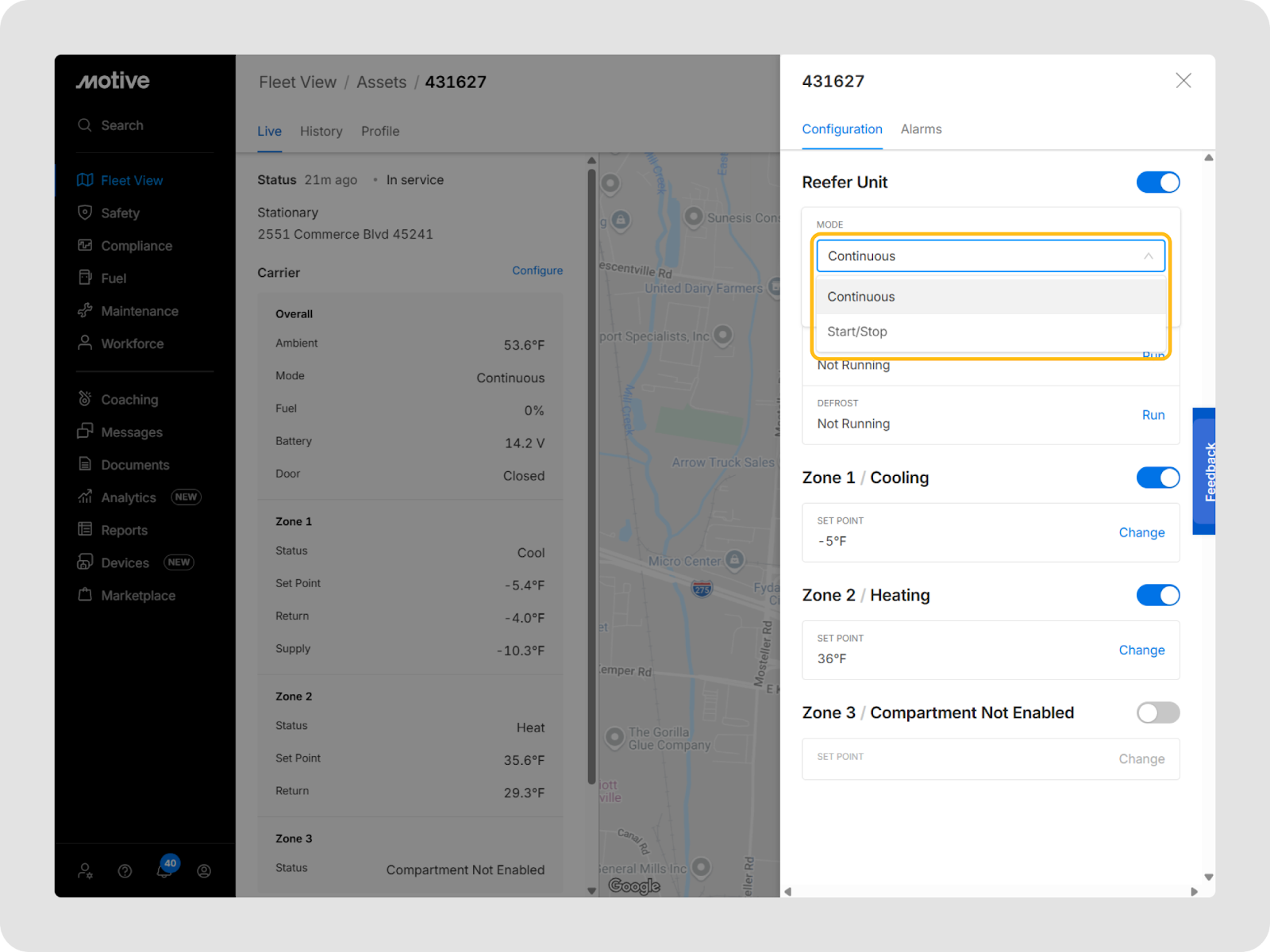Image resolution: width=1270 pixels, height=952 pixels.
Task: Click the vertical scrollbar in Live panel
Action: [x=591, y=476]
